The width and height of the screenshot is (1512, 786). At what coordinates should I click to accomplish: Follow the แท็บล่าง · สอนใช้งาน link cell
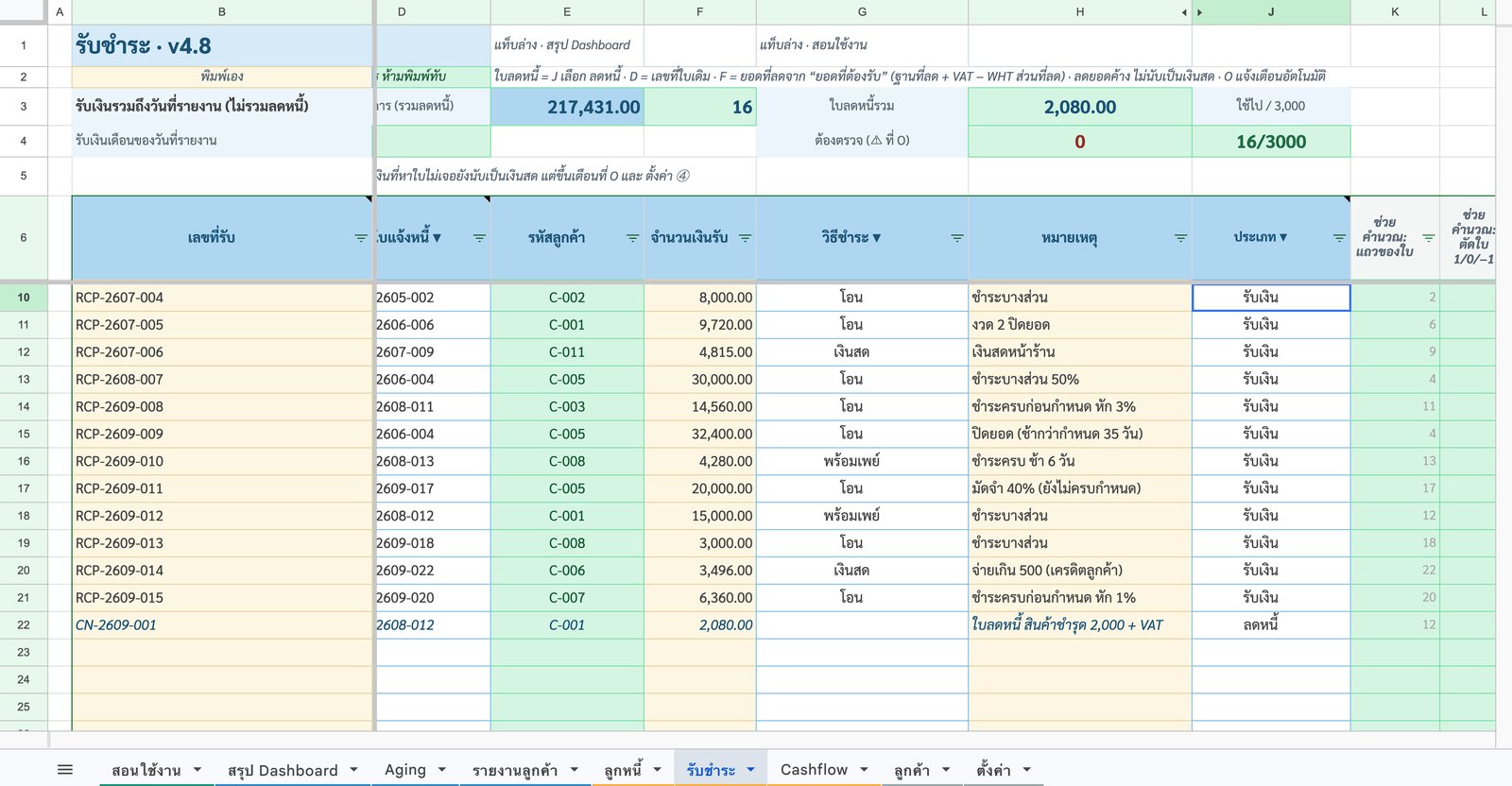(862, 45)
